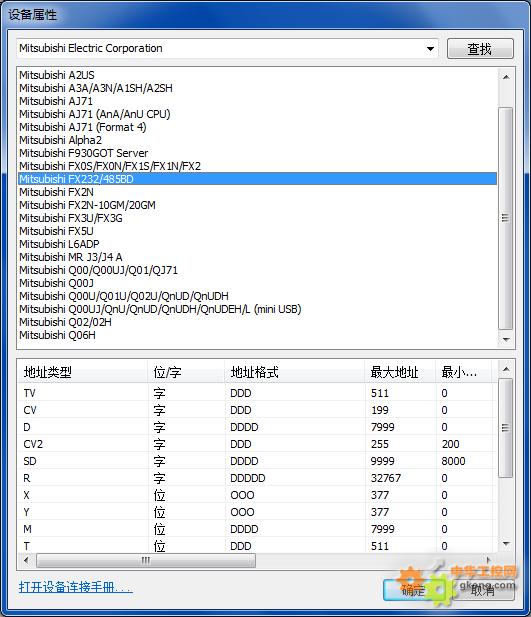Click DDDDD address format cell
The width and height of the screenshot is (531, 617).
pyautogui.click(x=248, y=478)
